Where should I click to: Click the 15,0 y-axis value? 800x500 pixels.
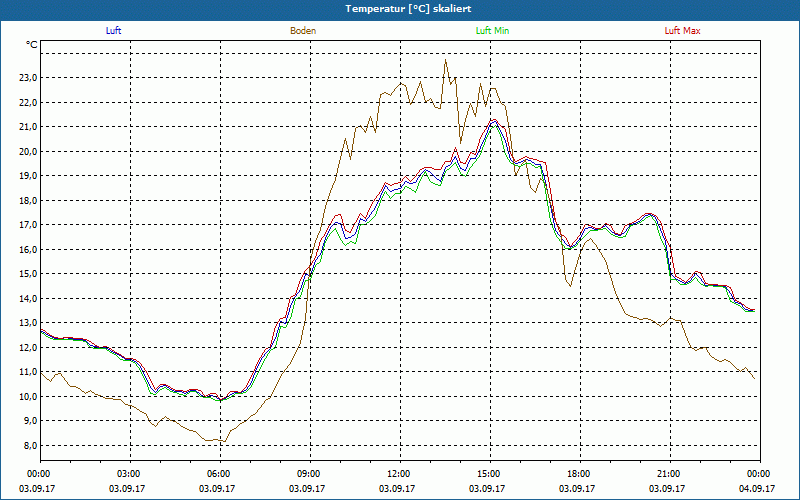pos(29,274)
